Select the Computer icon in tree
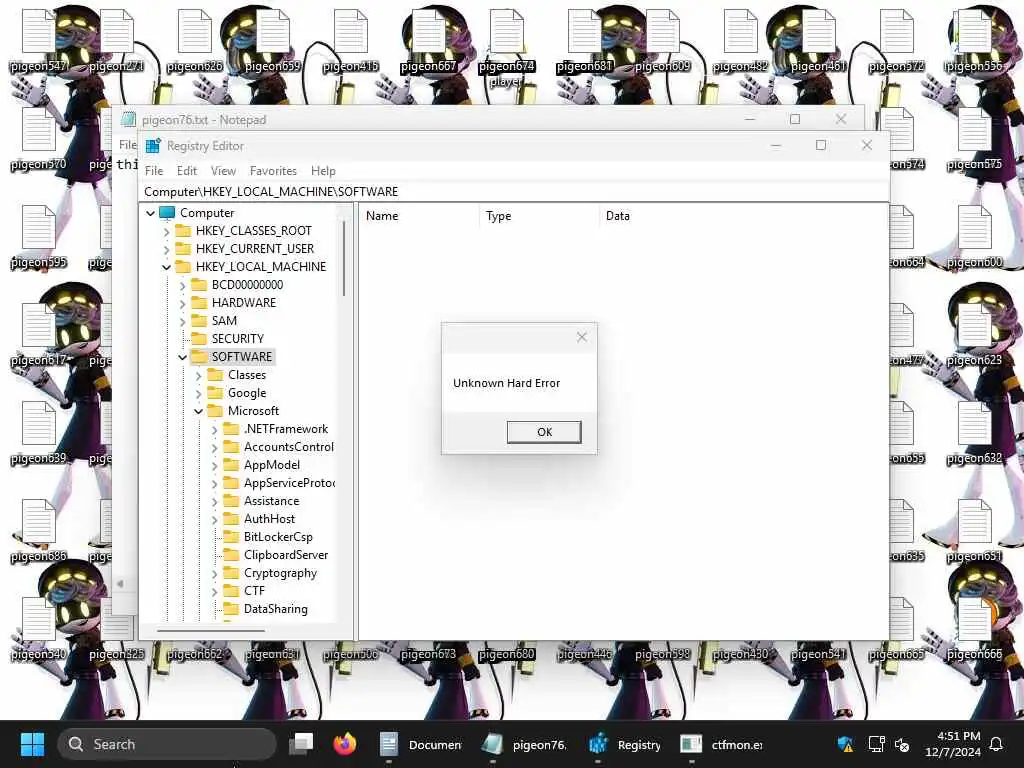Image resolution: width=1024 pixels, height=768 pixels. [x=167, y=213]
